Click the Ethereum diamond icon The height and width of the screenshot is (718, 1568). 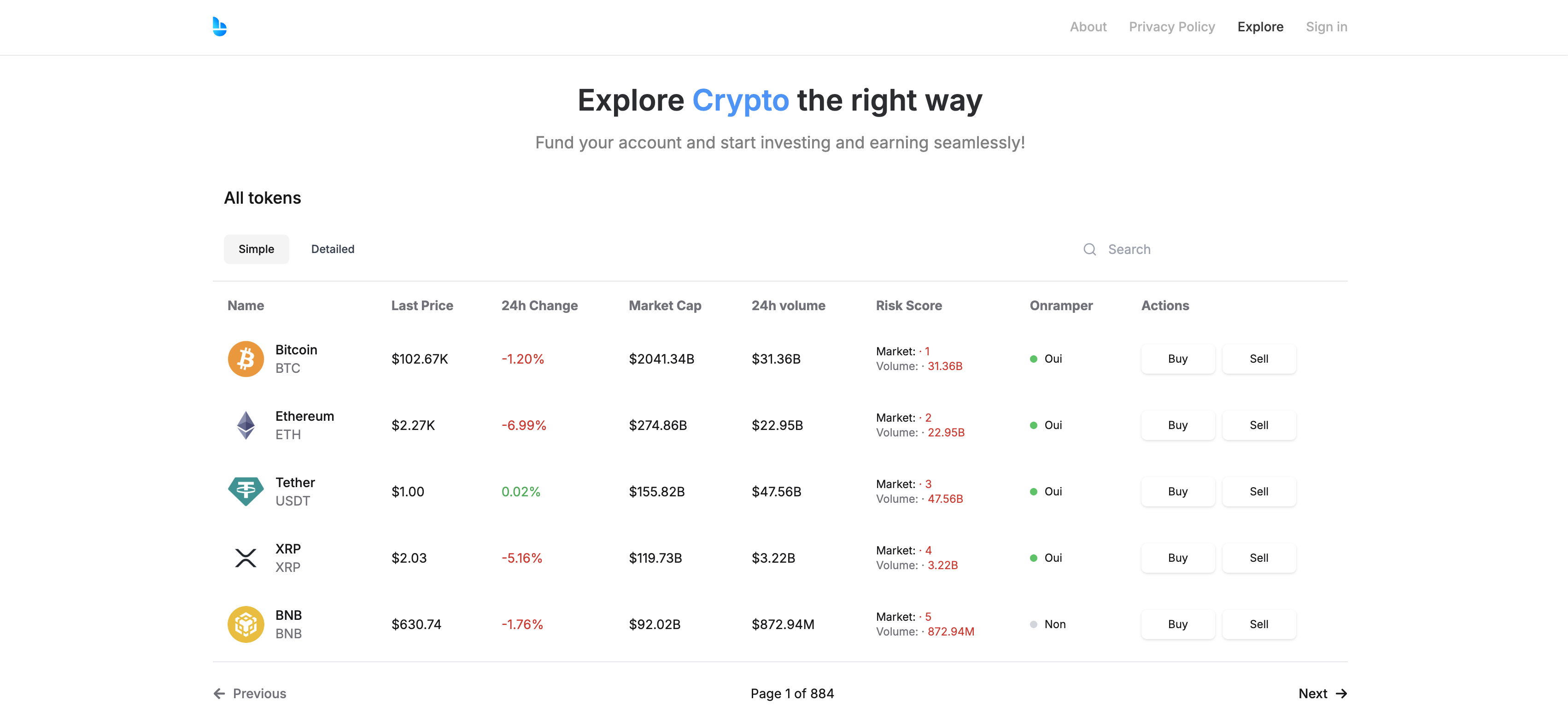(x=246, y=425)
